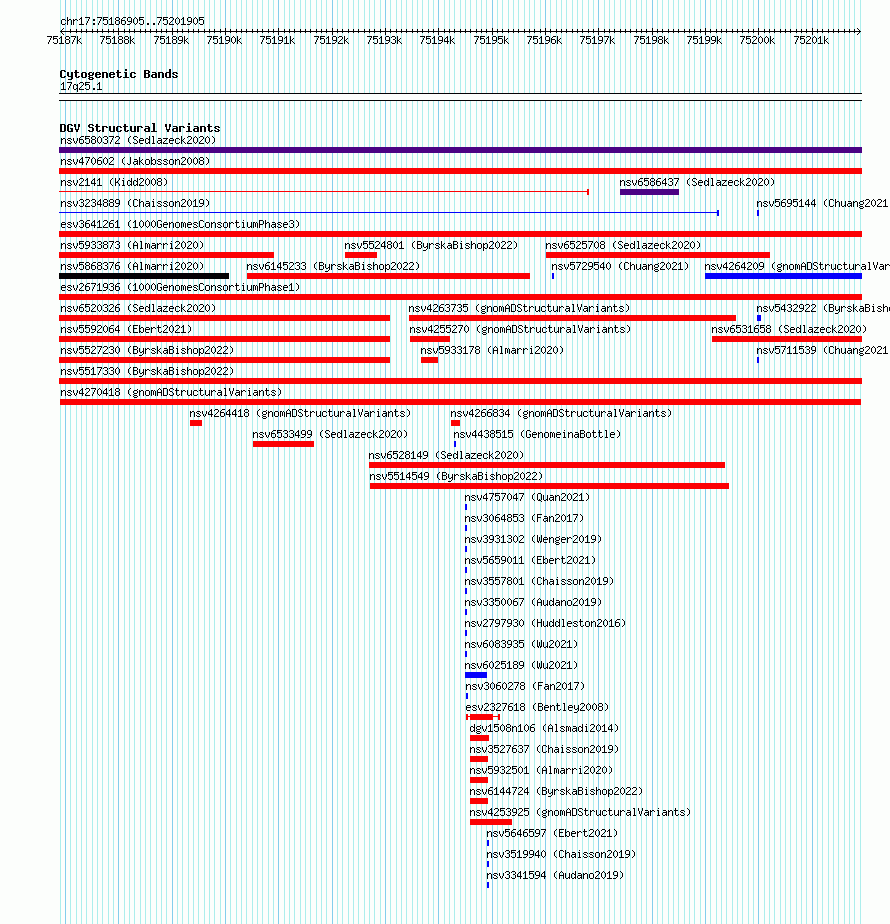The image size is (890, 924).
Task: Click nsv4270418 (gnomADStructuralVariants) label
Action: 171,392
